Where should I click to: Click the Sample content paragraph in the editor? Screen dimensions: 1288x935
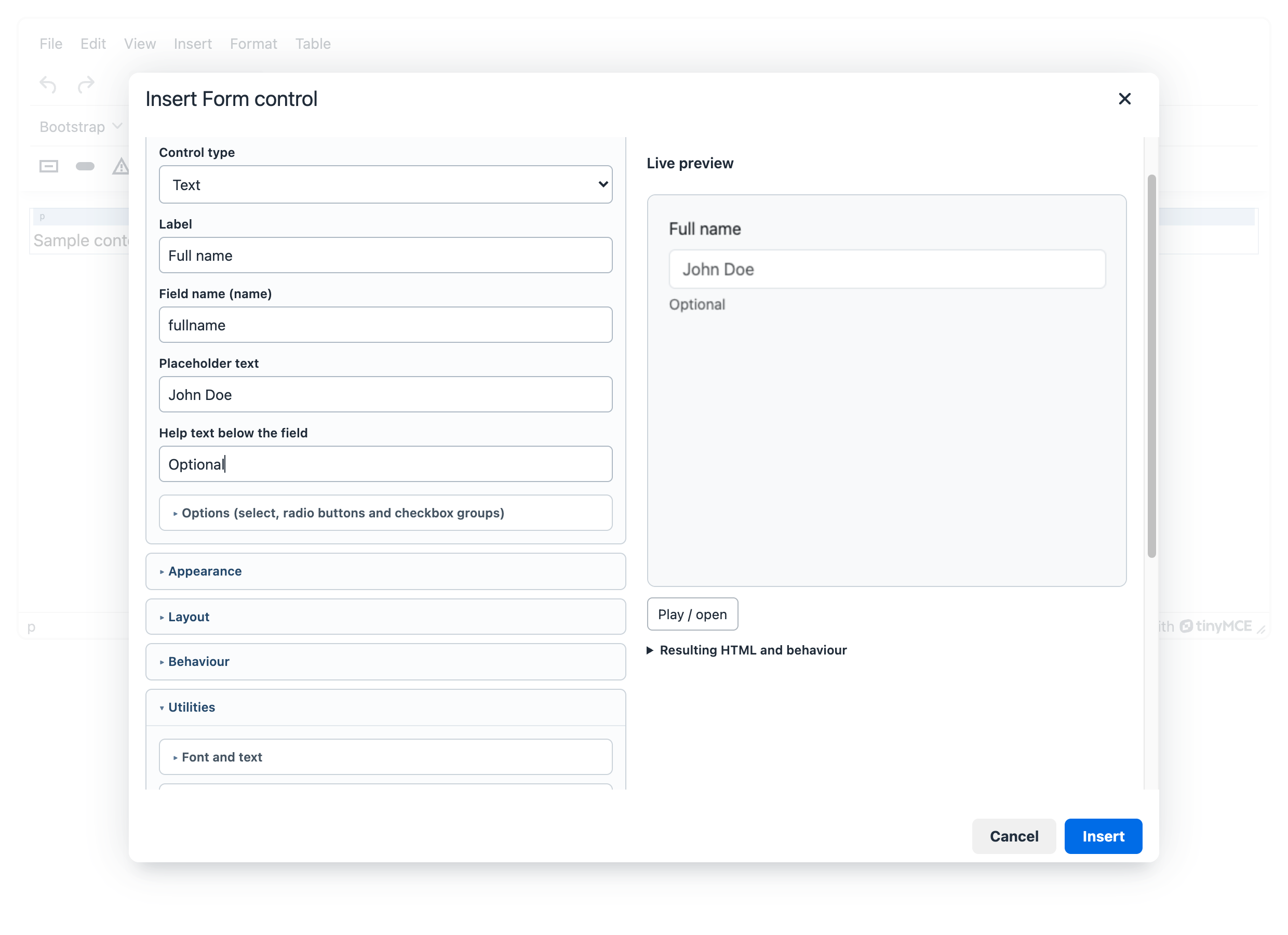pyautogui.click(x=81, y=241)
